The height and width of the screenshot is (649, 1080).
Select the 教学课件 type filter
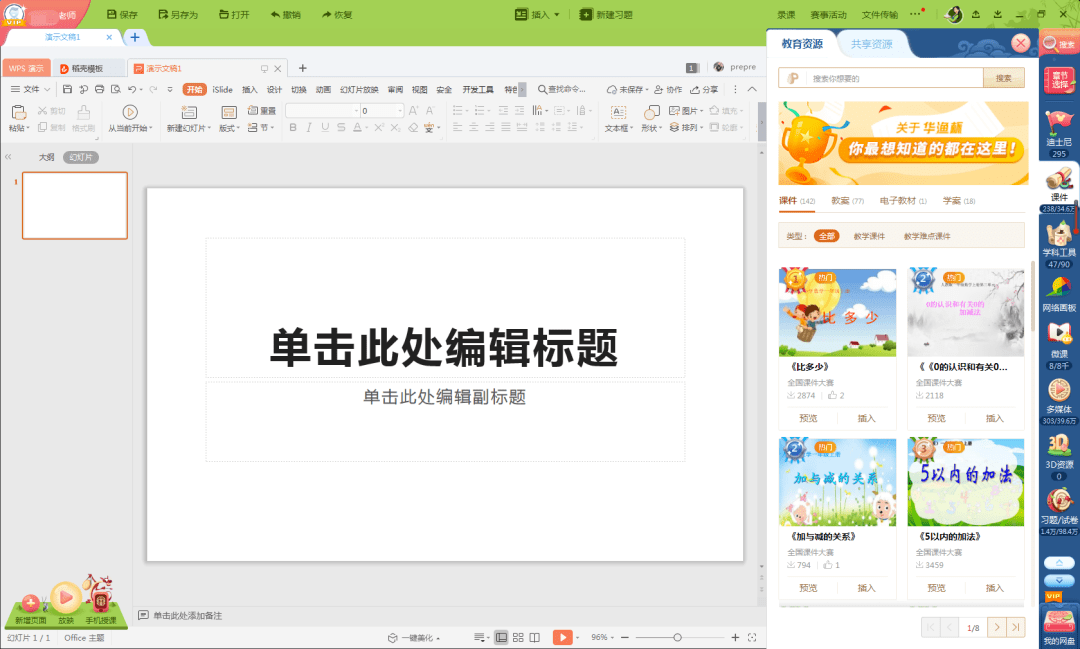tap(868, 236)
